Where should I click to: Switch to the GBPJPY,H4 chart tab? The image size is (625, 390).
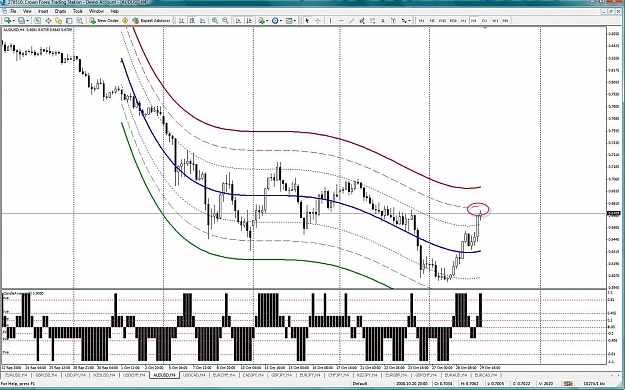pos(281,375)
